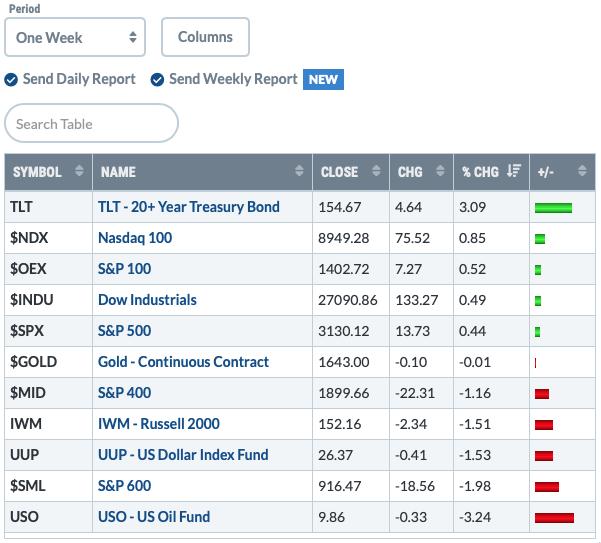
Task: Toggle Send Weekly Report checkbox
Action: (157, 80)
